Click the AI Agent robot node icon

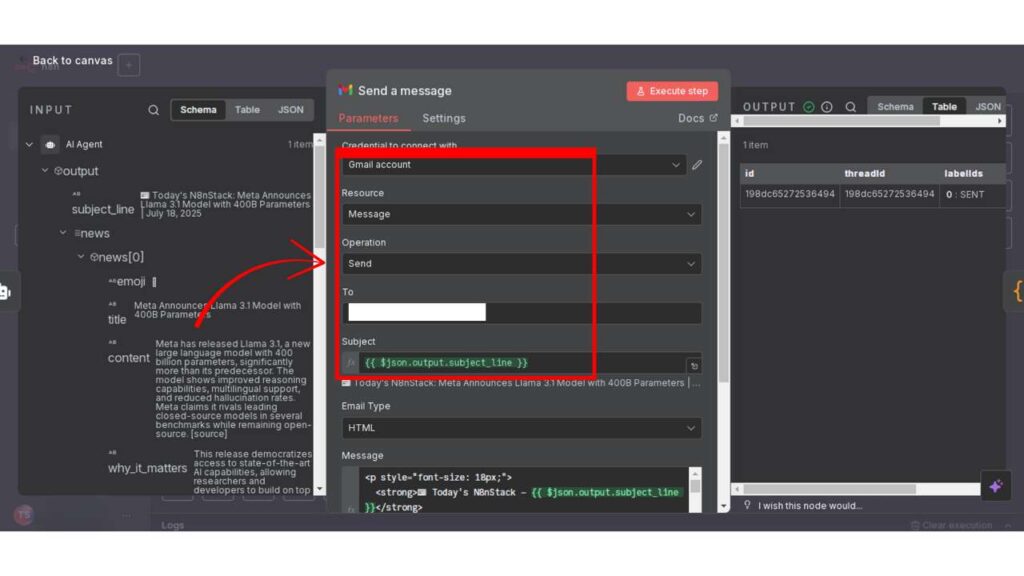49,145
